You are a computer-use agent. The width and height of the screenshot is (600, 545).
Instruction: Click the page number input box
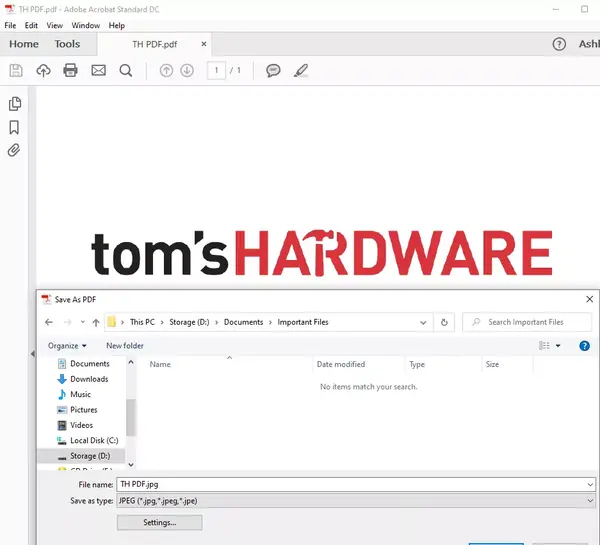(x=216, y=70)
